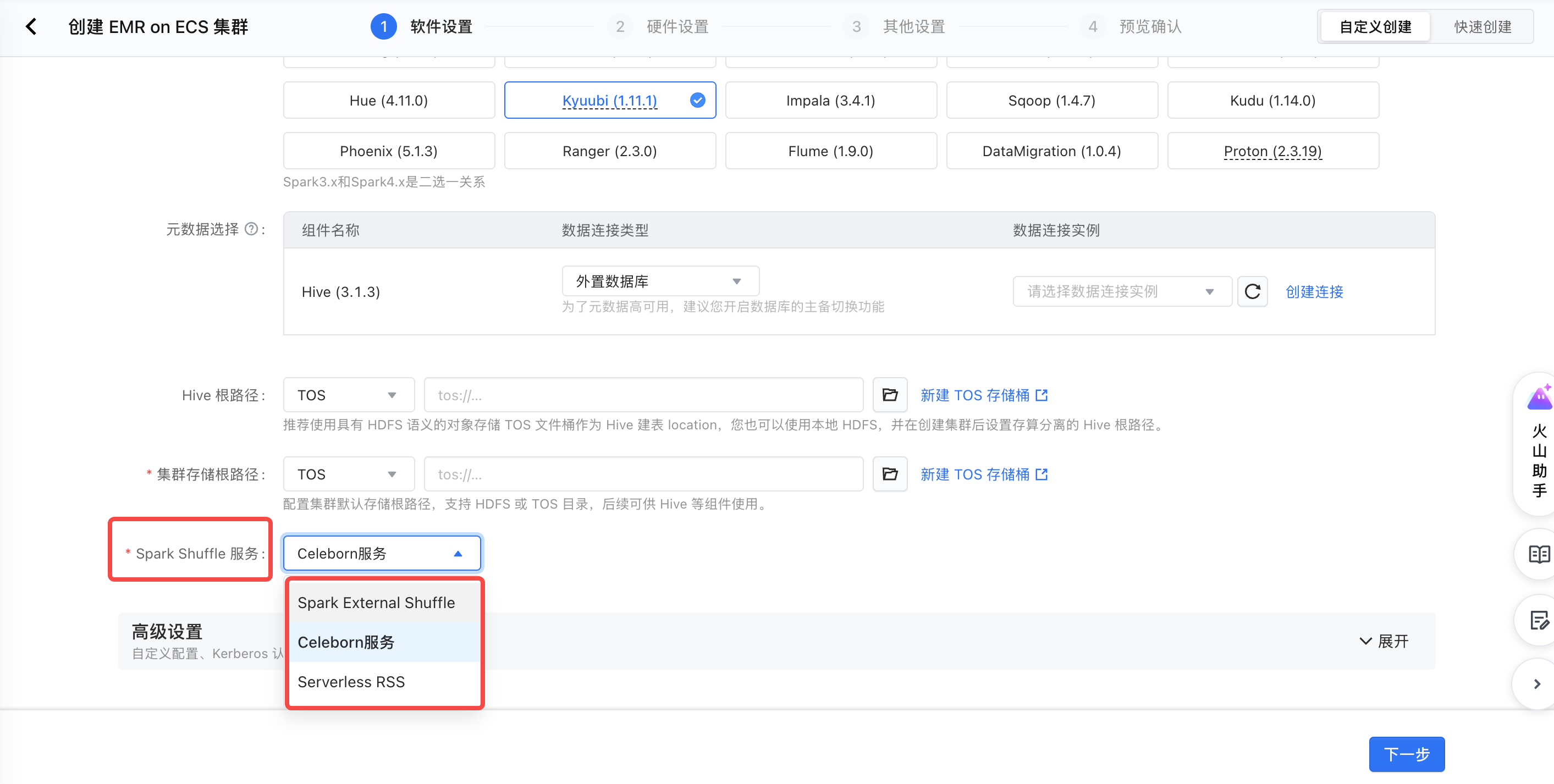
Task: Select the Ranger (2.3.0) component
Action: click(x=610, y=151)
